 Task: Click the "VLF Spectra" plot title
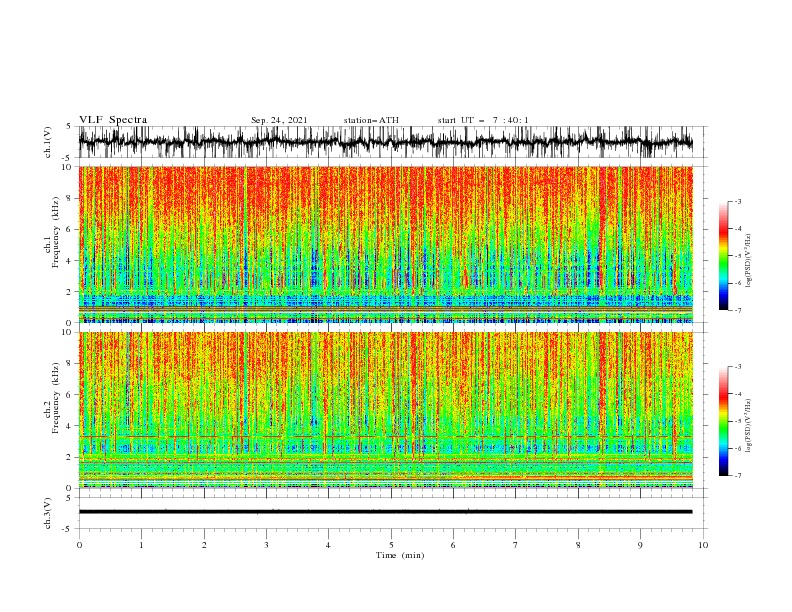coord(113,120)
